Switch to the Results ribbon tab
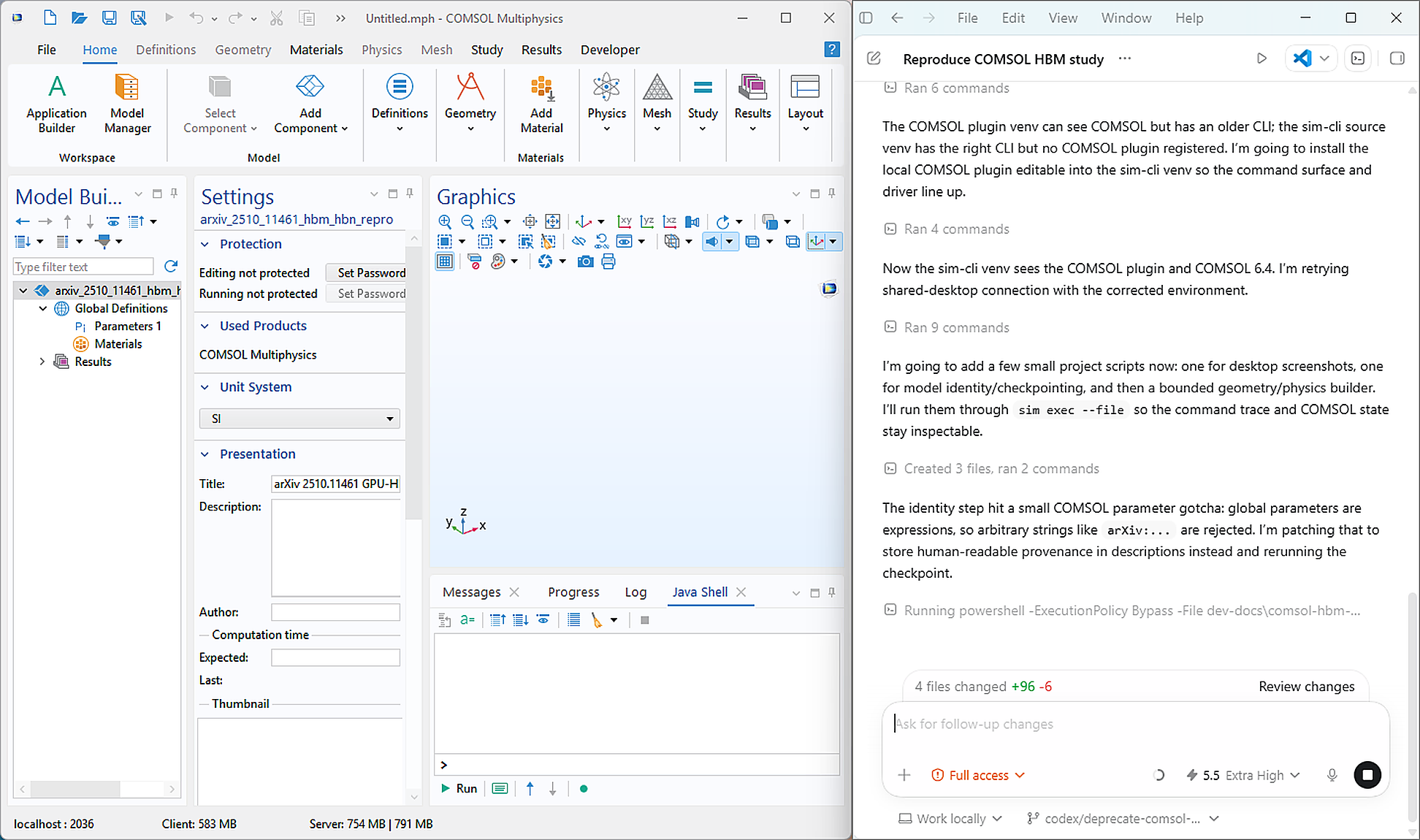Image resolution: width=1420 pixels, height=840 pixels. coord(541,50)
